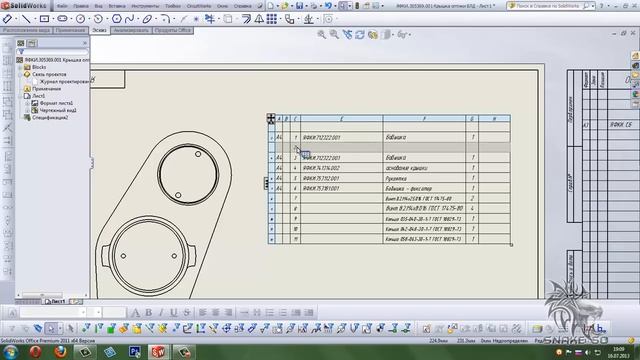The height and width of the screenshot is (360, 640).
Task: Click the green cube icon in bottom toolbar
Action: coord(111,328)
